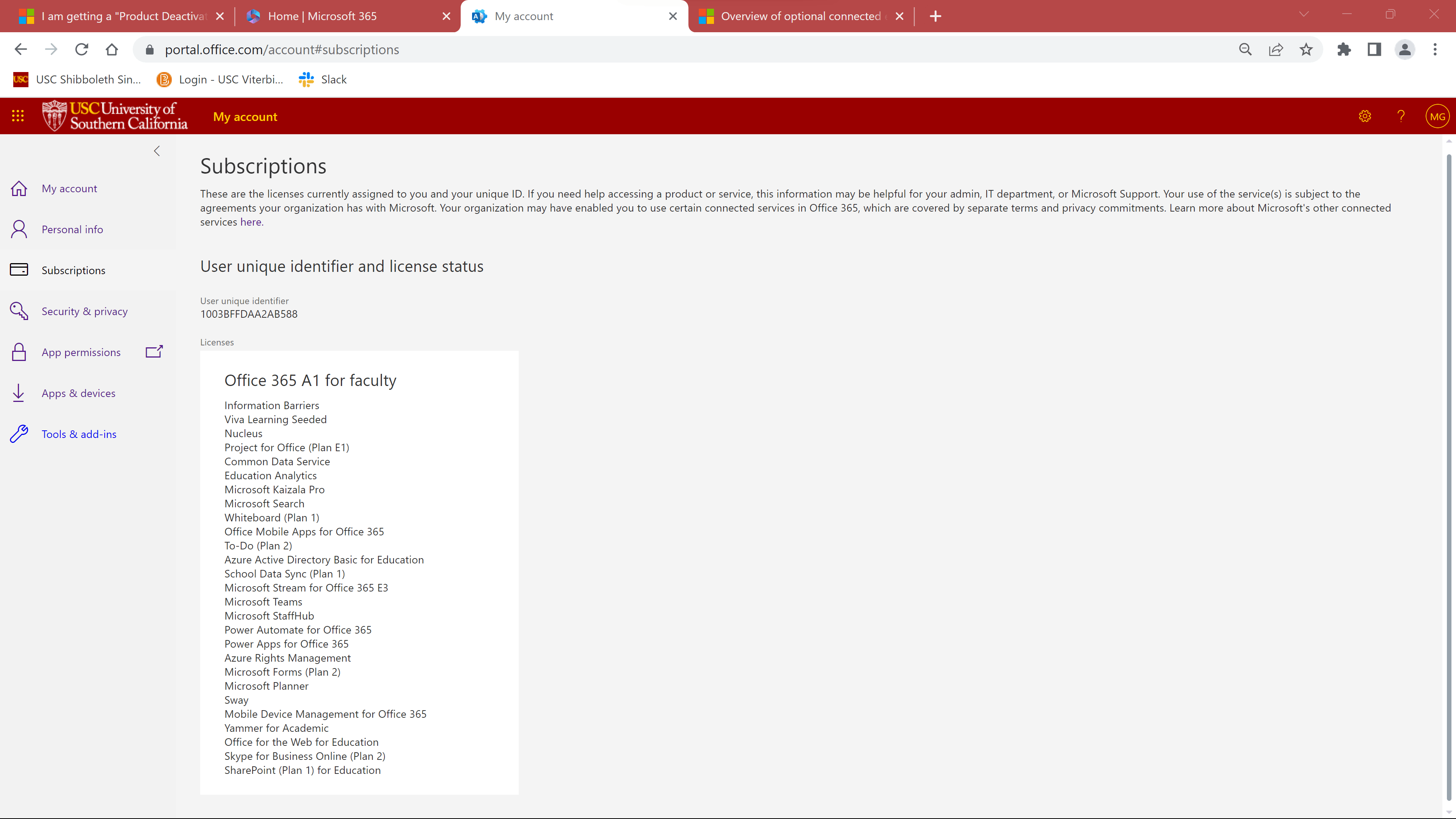The height and width of the screenshot is (819, 1456).
Task: Collapse the left navigation pane chevron
Action: click(x=157, y=151)
